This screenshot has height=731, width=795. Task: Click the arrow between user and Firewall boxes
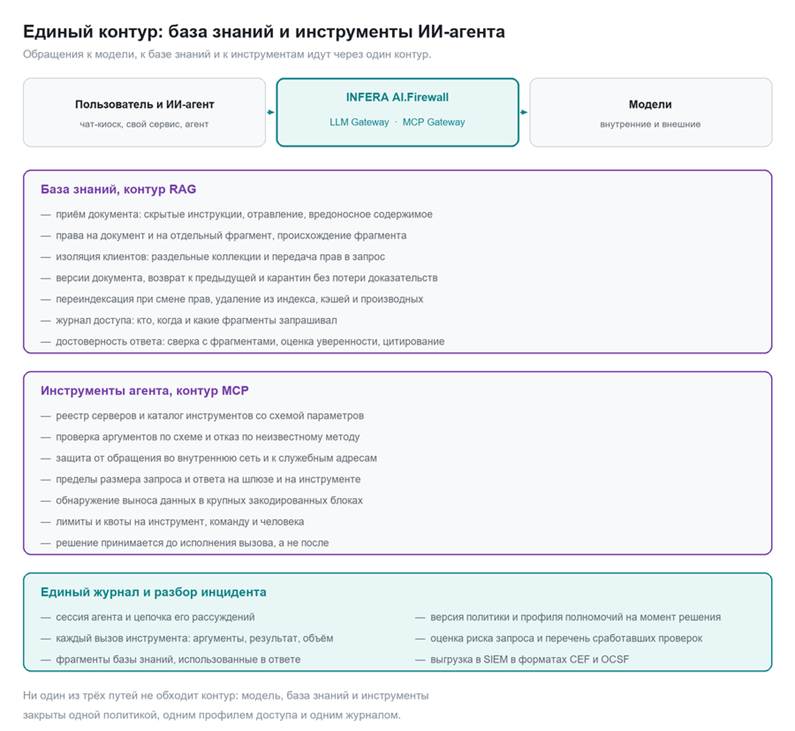pyautogui.click(x=271, y=112)
